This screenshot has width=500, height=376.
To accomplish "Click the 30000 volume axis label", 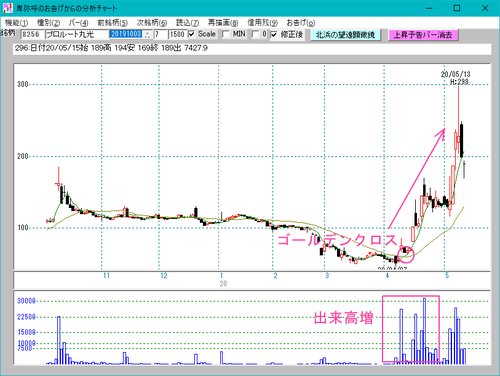I will point(26,301).
